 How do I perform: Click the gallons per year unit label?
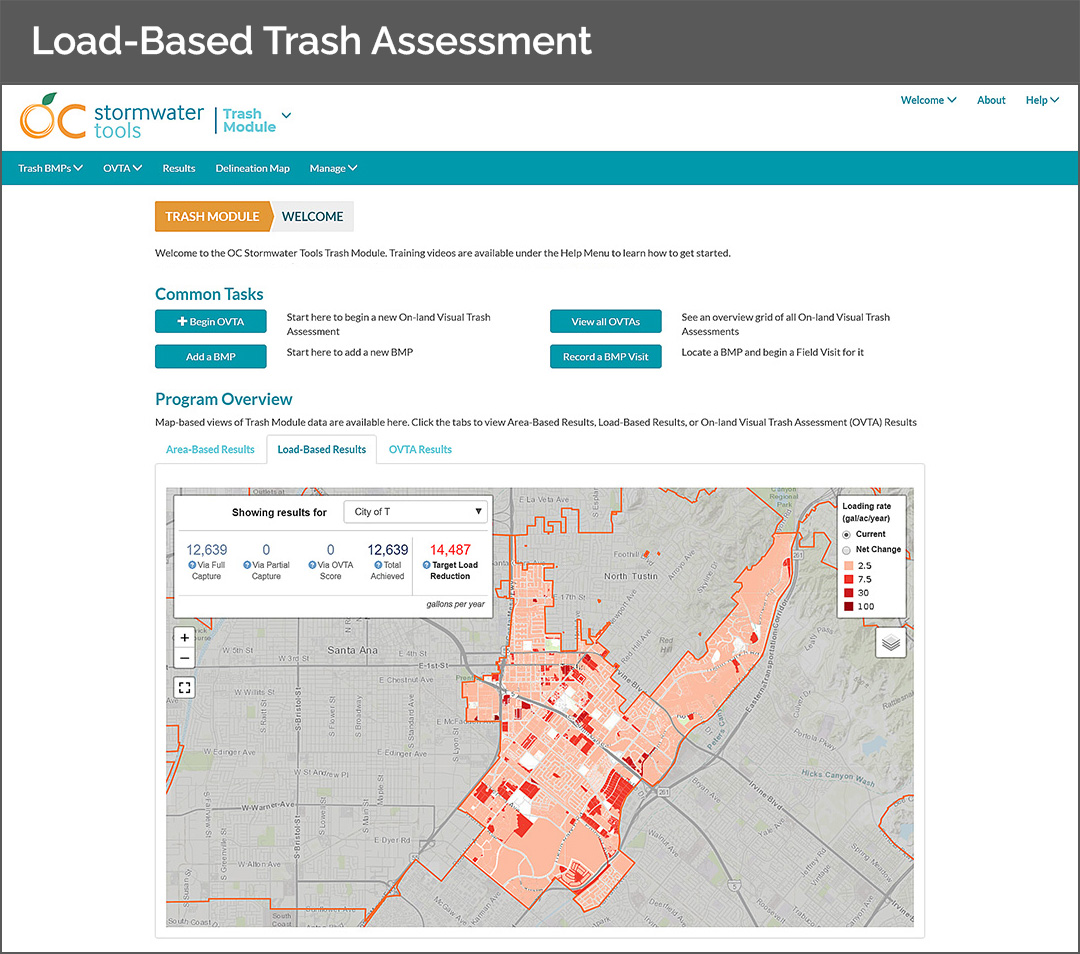[455, 604]
